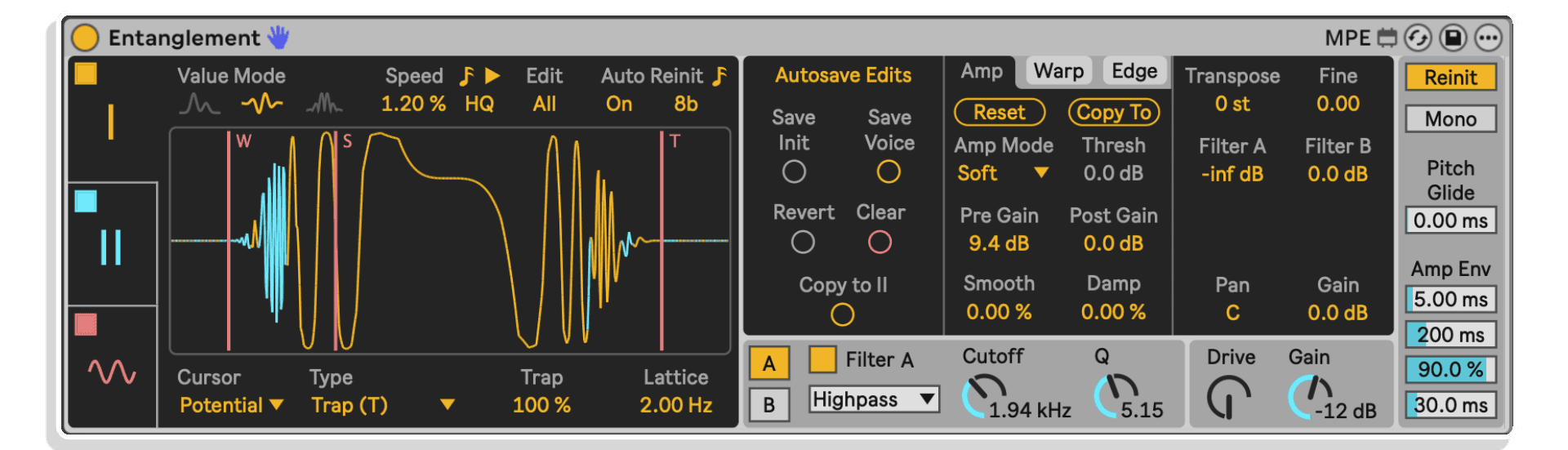Click the Pitch Glide 0.00 ms field
Viewport: 1568px width, 450px height.
click(x=1450, y=221)
